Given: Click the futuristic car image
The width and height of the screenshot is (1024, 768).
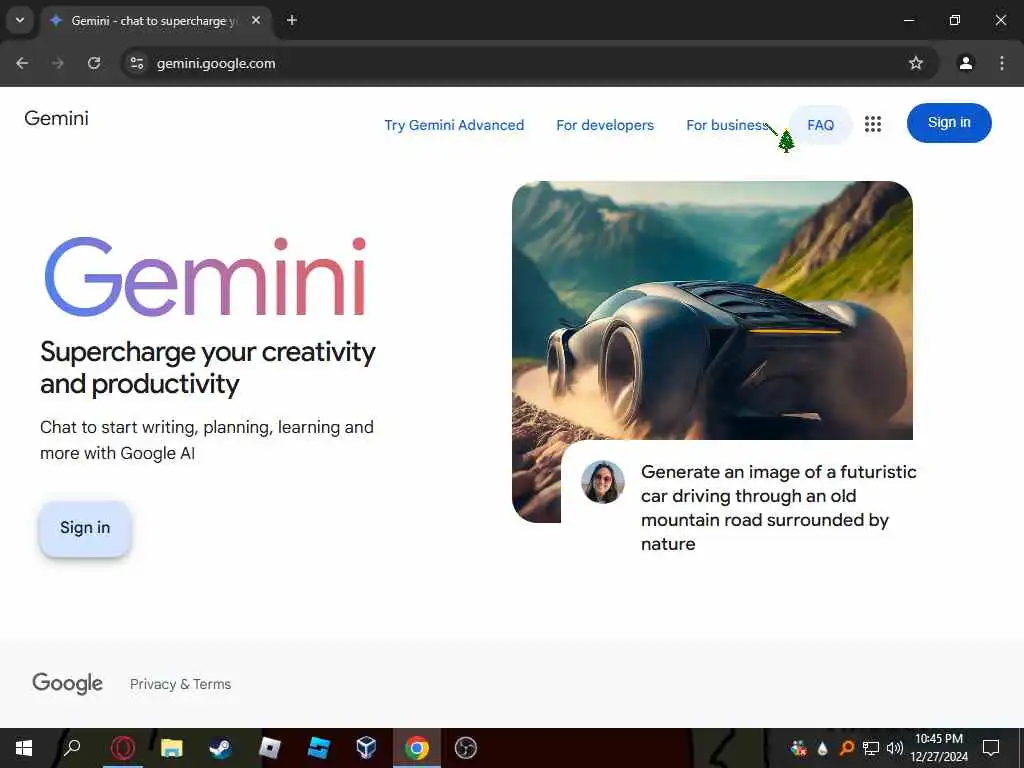Looking at the screenshot, I should [712, 310].
